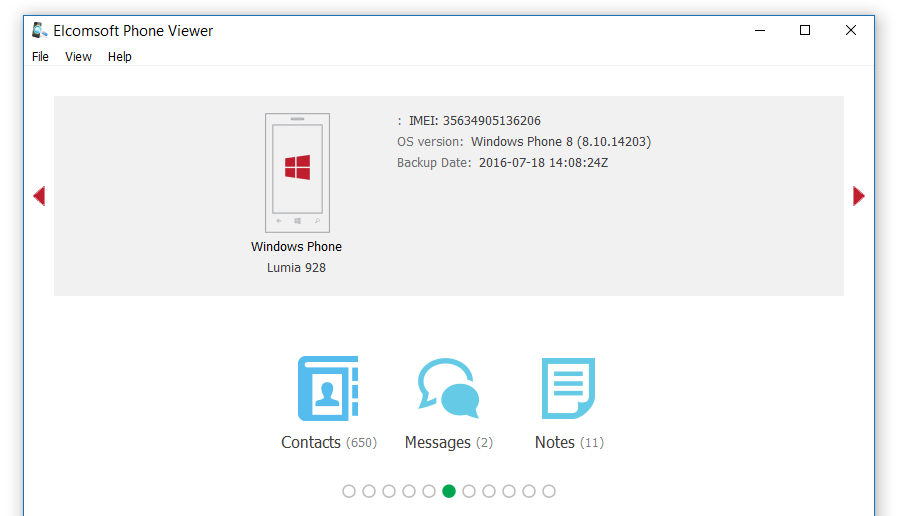Select the eighth page indicator dot
Screen dimensions: 897x516
(x=489, y=491)
